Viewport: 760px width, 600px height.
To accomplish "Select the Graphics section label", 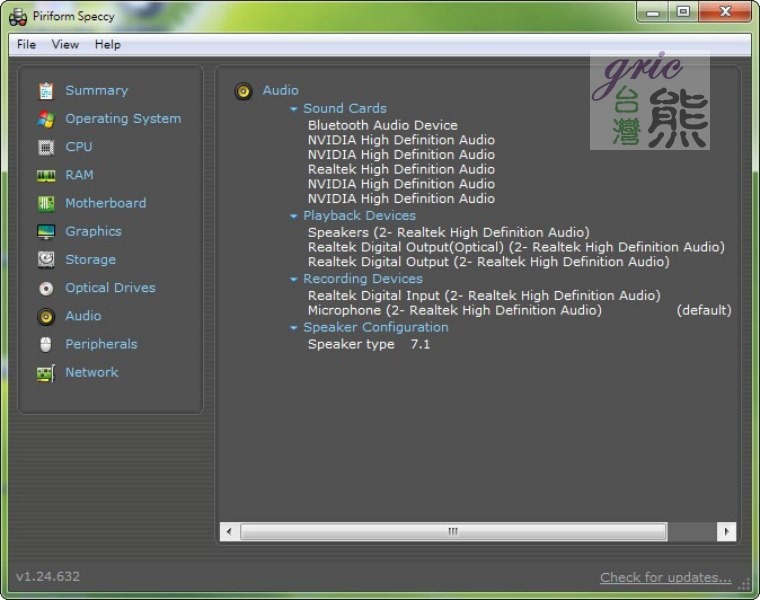I will pos(94,231).
